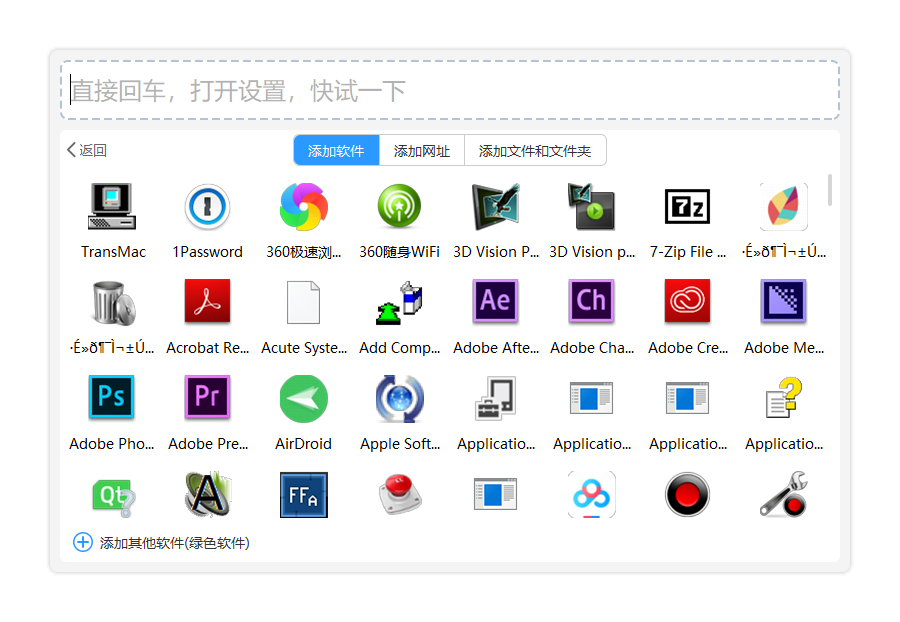Switch to the 添加网址 tab
Image resolution: width=900 pixels, height=622 pixels.
pos(421,150)
